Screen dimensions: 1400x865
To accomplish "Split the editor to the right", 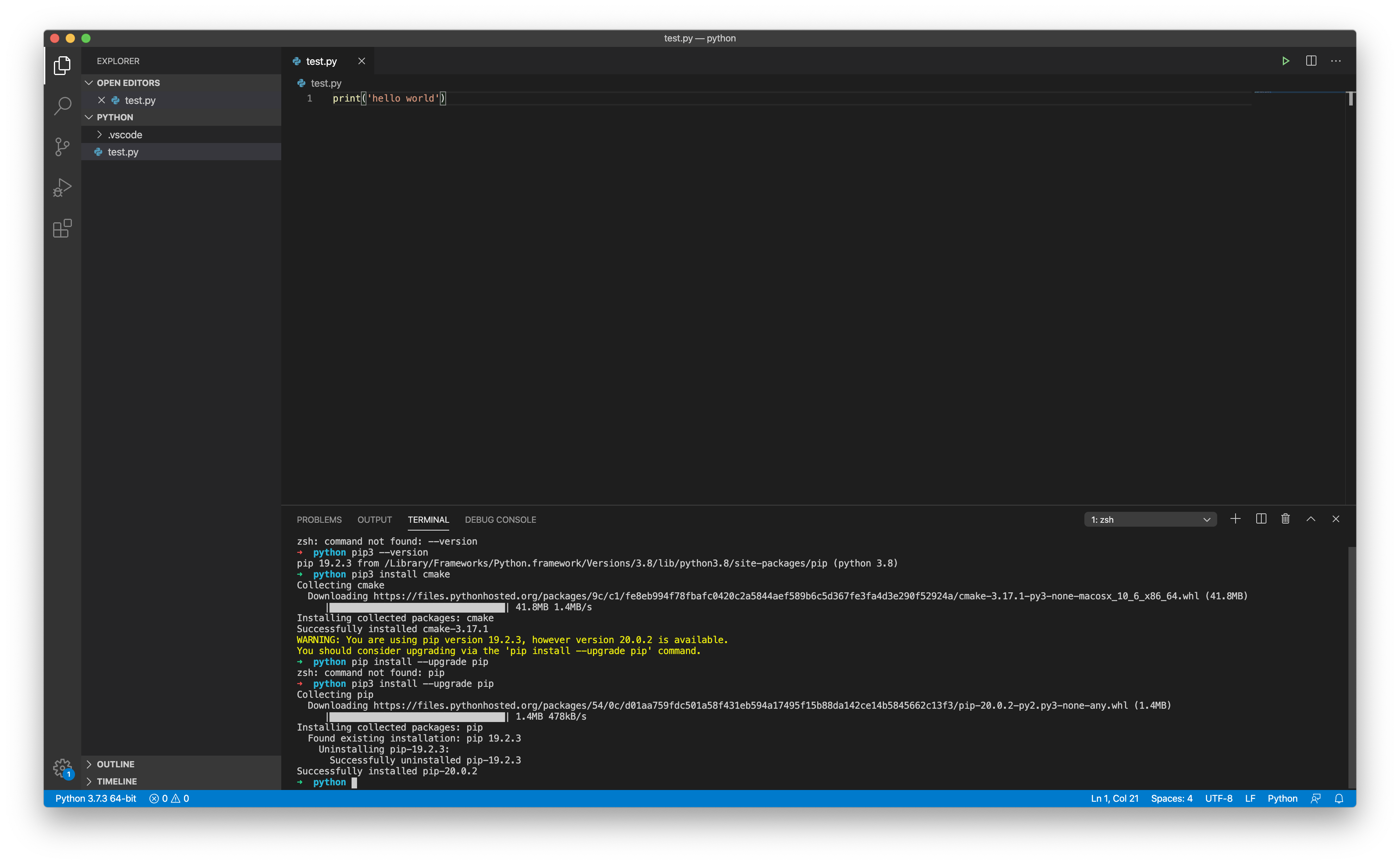I will pos(1311,61).
